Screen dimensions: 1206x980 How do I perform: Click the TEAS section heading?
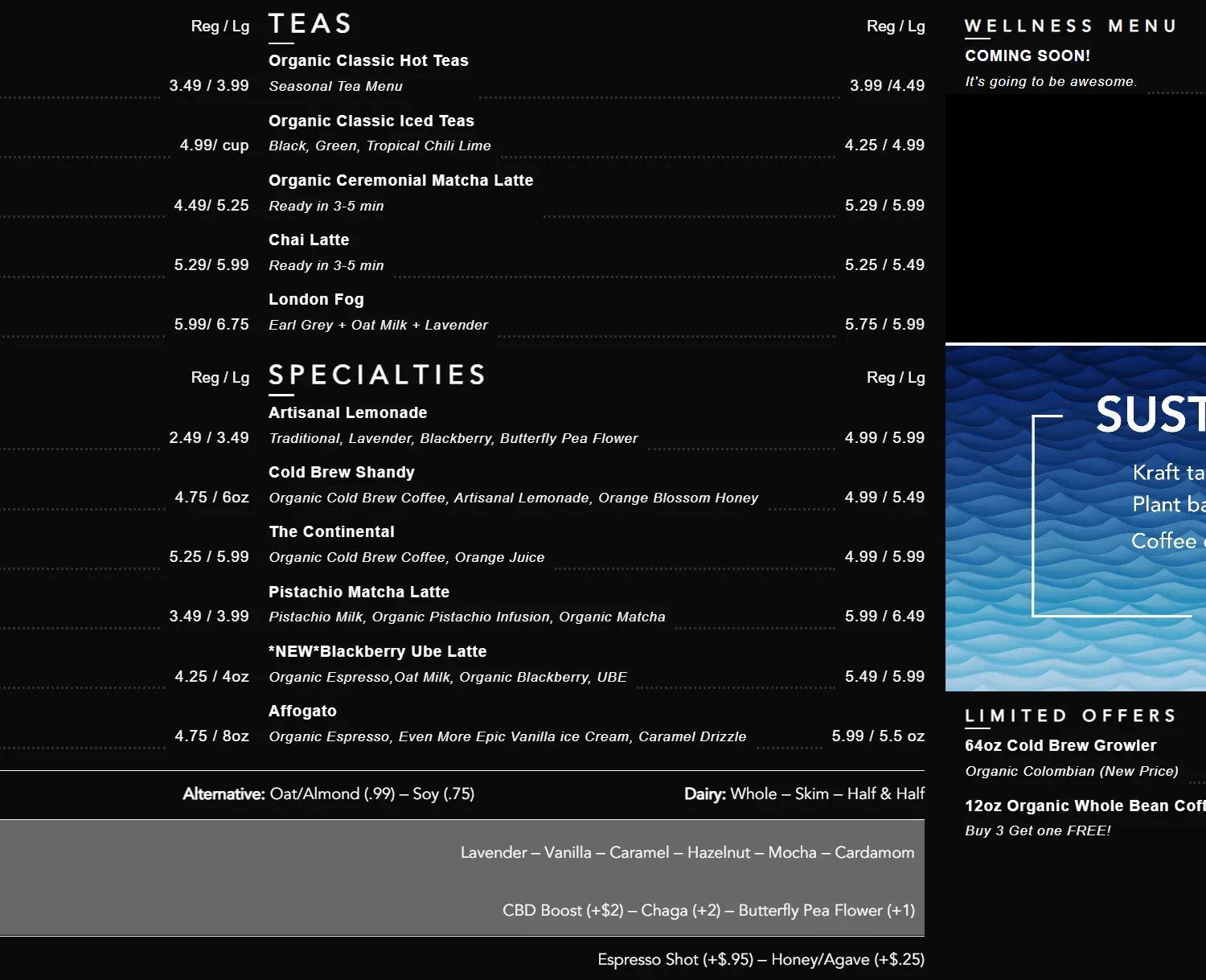310,24
